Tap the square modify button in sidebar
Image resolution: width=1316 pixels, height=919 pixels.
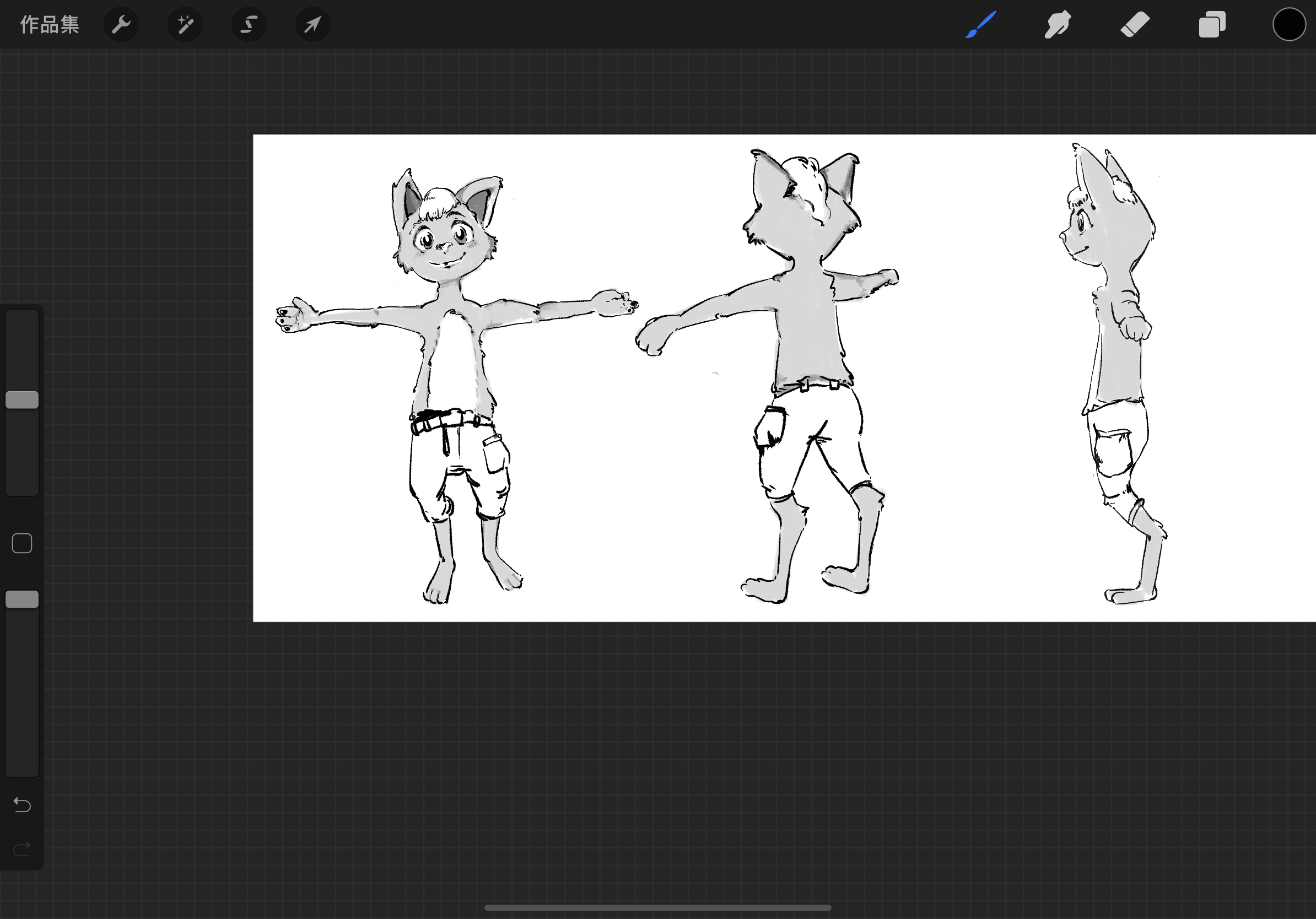click(x=22, y=543)
